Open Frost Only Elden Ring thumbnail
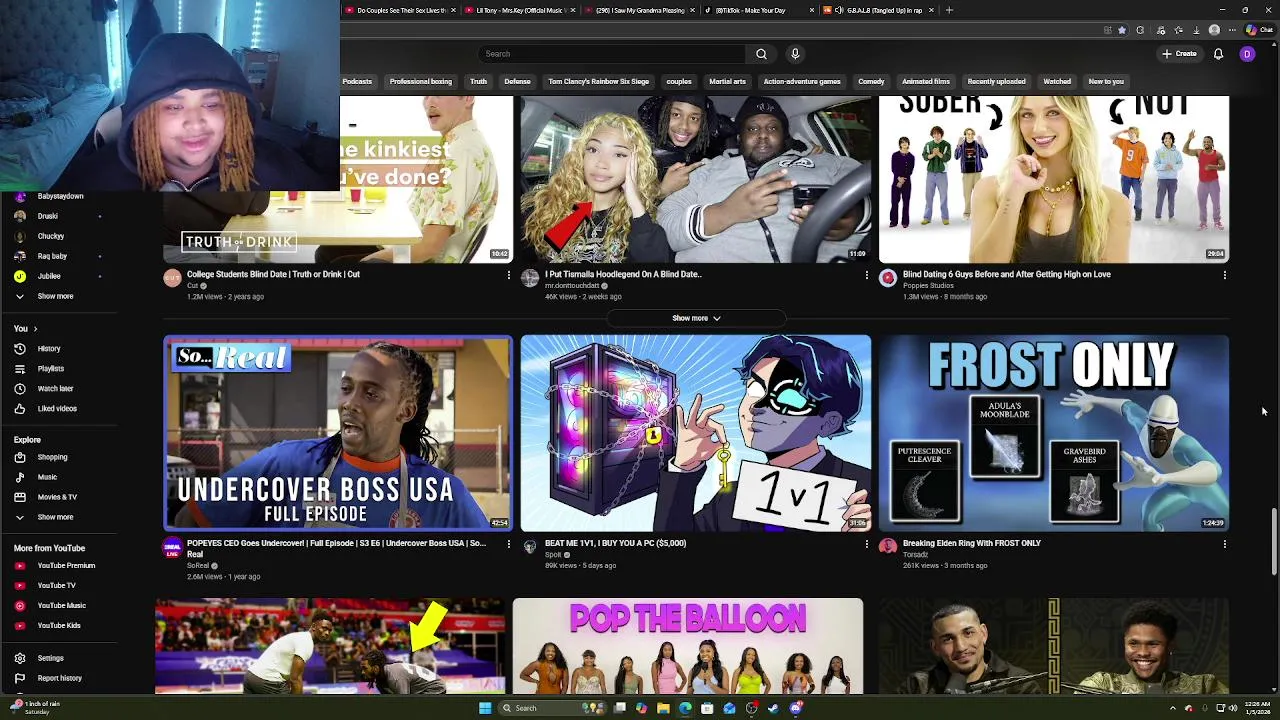Image resolution: width=1280 pixels, height=720 pixels. (x=1054, y=433)
